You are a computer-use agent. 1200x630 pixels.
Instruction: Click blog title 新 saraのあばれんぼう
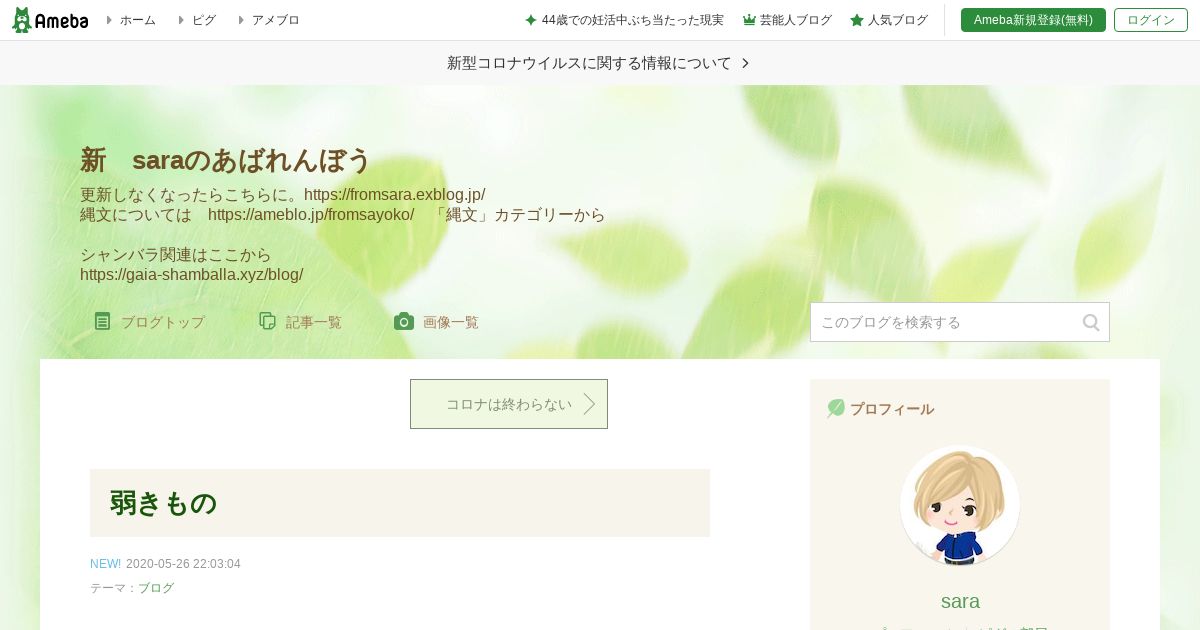click(x=225, y=160)
